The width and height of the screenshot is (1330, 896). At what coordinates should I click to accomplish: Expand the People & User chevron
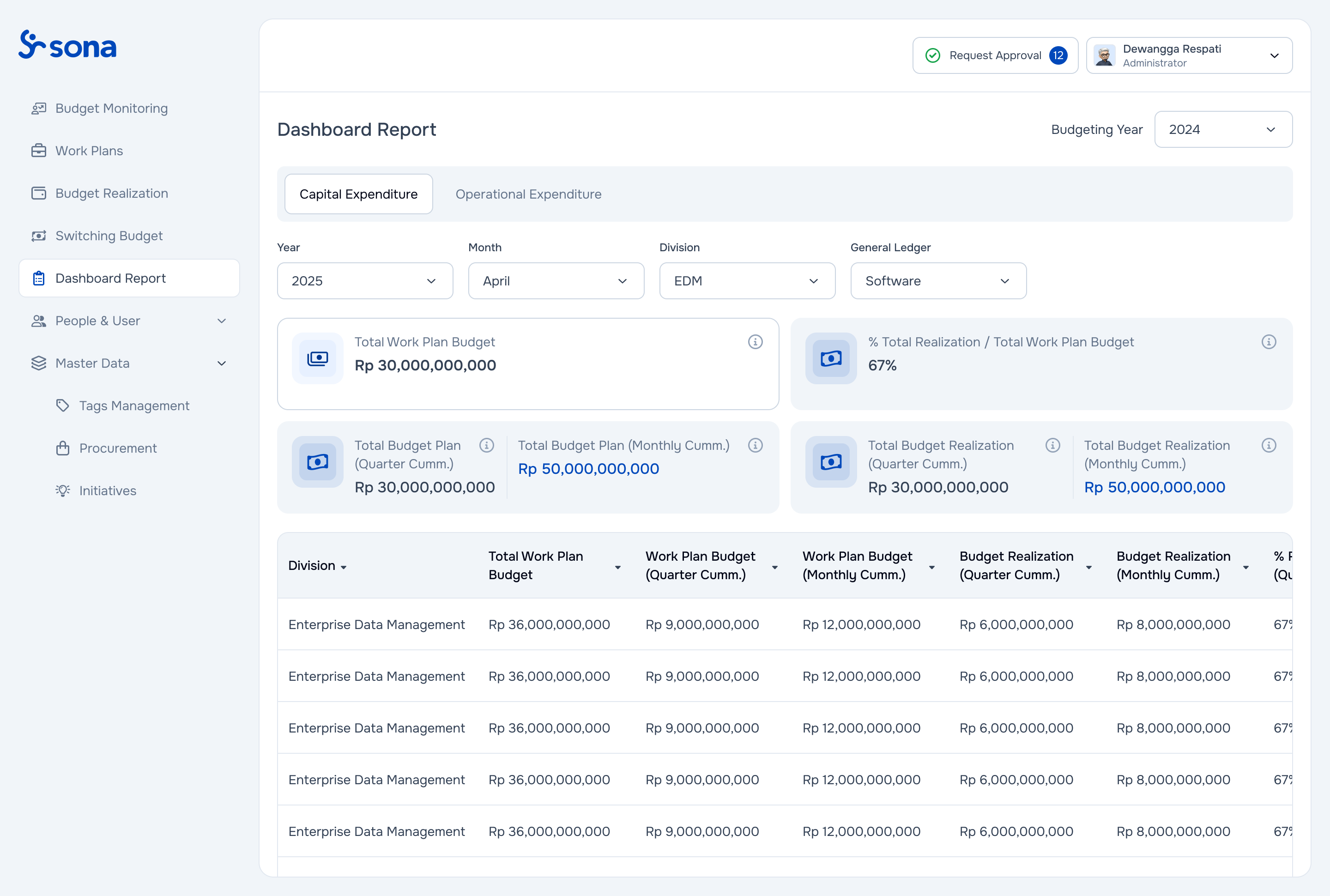point(222,321)
